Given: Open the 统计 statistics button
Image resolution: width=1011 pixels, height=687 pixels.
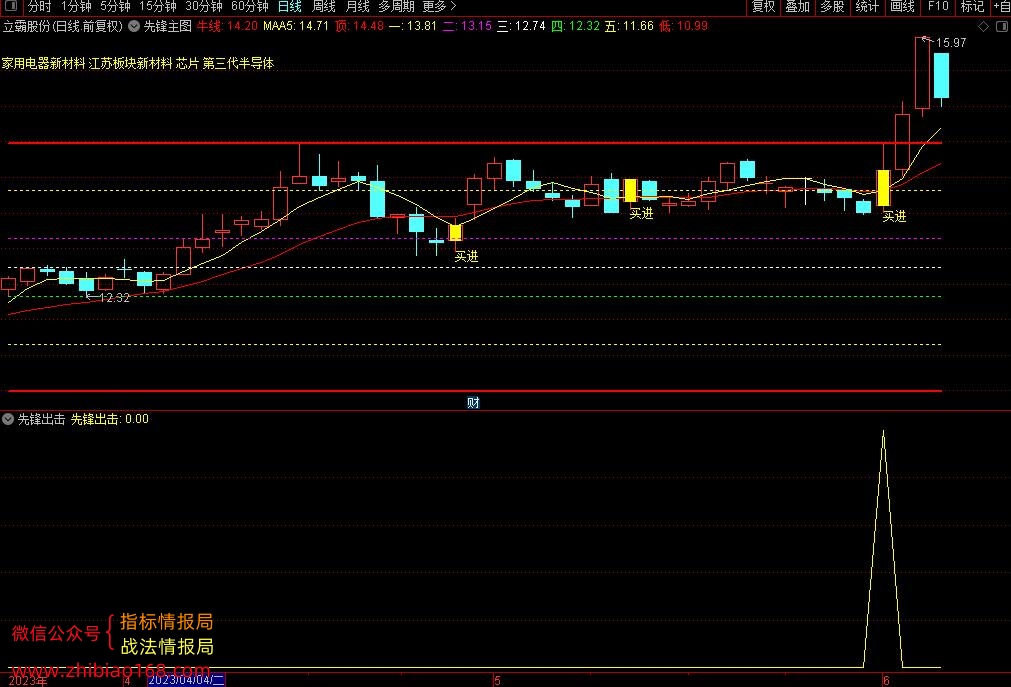Looking at the screenshot, I should 867,6.
